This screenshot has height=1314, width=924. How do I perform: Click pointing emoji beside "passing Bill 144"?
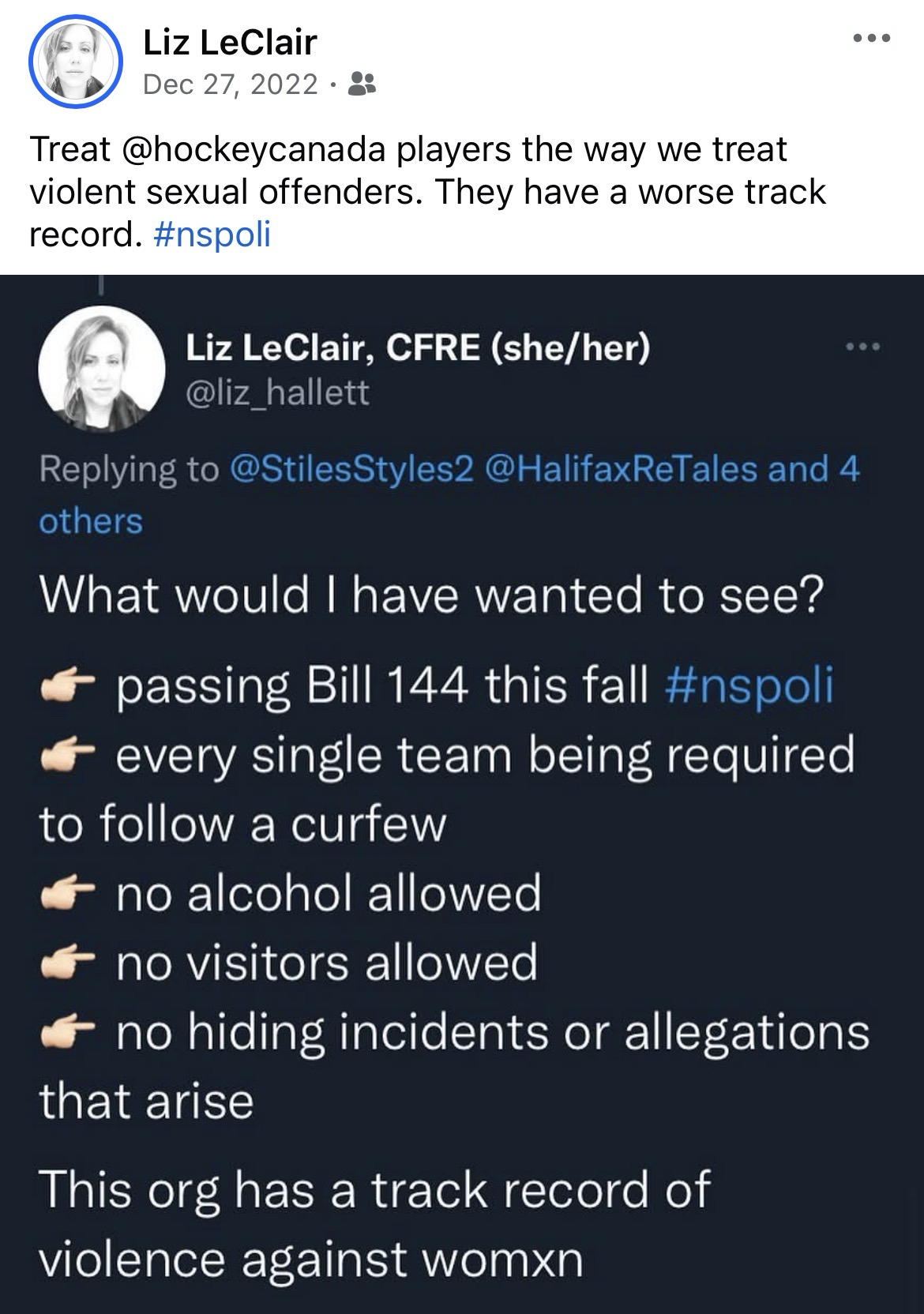(x=67, y=687)
